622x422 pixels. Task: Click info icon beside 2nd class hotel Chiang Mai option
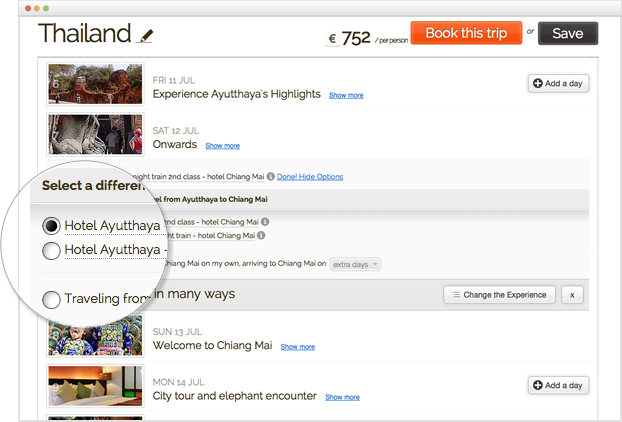265,221
